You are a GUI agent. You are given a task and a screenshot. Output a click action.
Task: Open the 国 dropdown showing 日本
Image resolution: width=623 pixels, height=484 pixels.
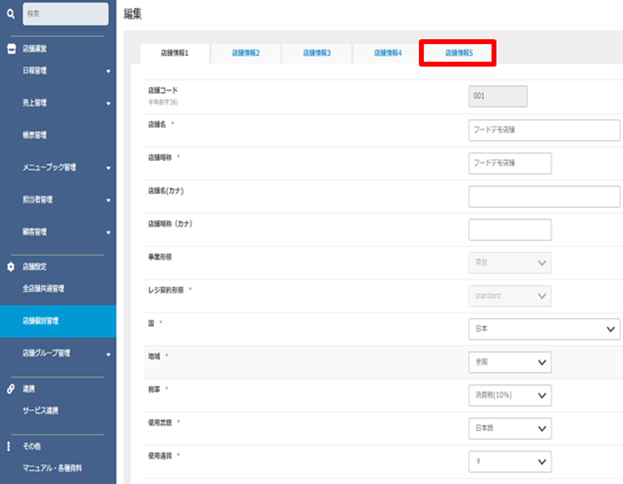point(543,329)
